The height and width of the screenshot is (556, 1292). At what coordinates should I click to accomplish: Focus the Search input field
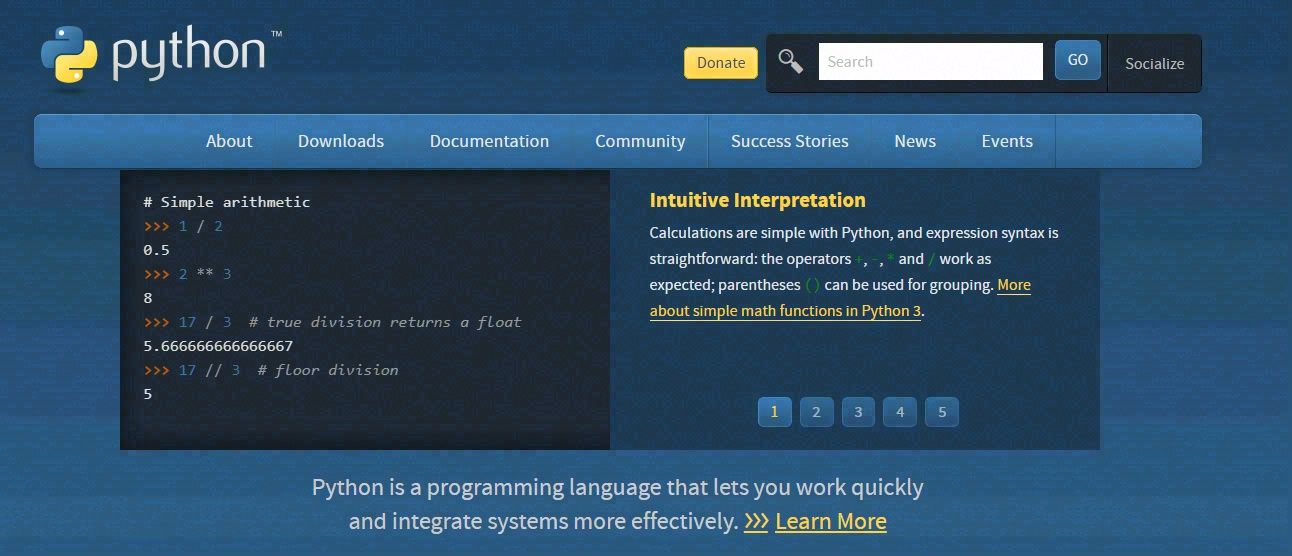pos(931,62)
